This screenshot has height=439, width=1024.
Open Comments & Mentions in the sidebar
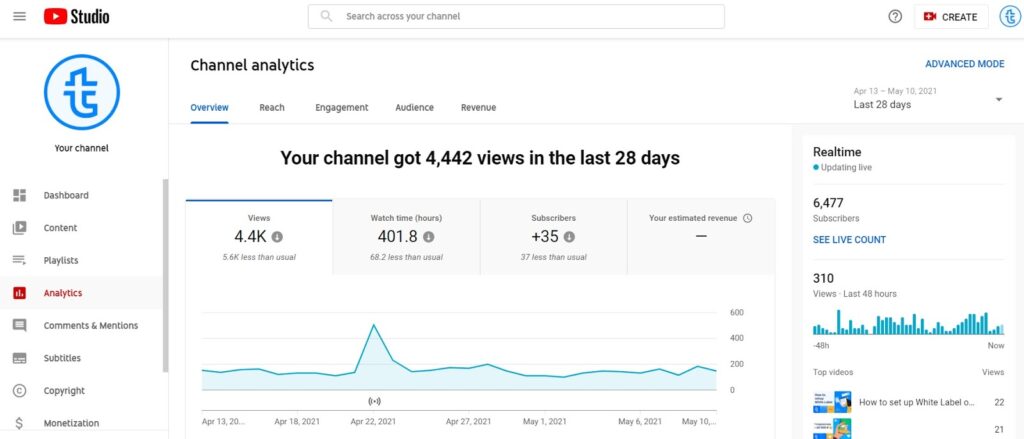coord(90,326)
